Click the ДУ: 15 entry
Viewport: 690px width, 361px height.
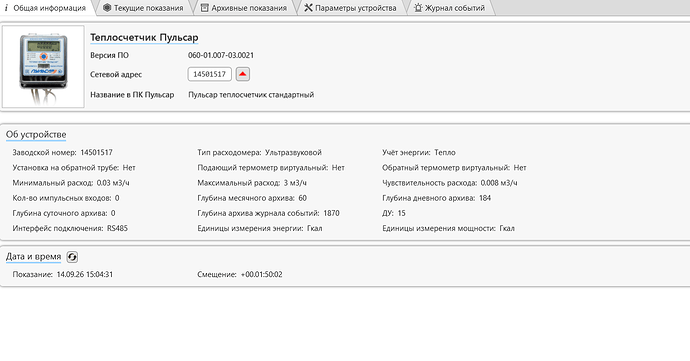pos(394,213)
